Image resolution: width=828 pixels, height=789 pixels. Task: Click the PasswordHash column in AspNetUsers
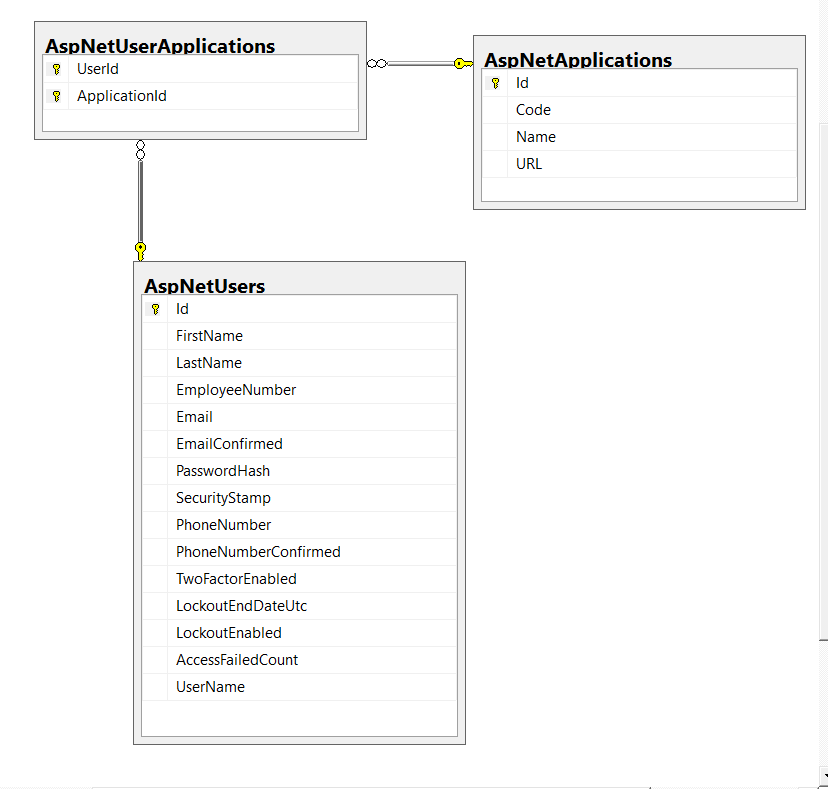(x=223, y=471)
